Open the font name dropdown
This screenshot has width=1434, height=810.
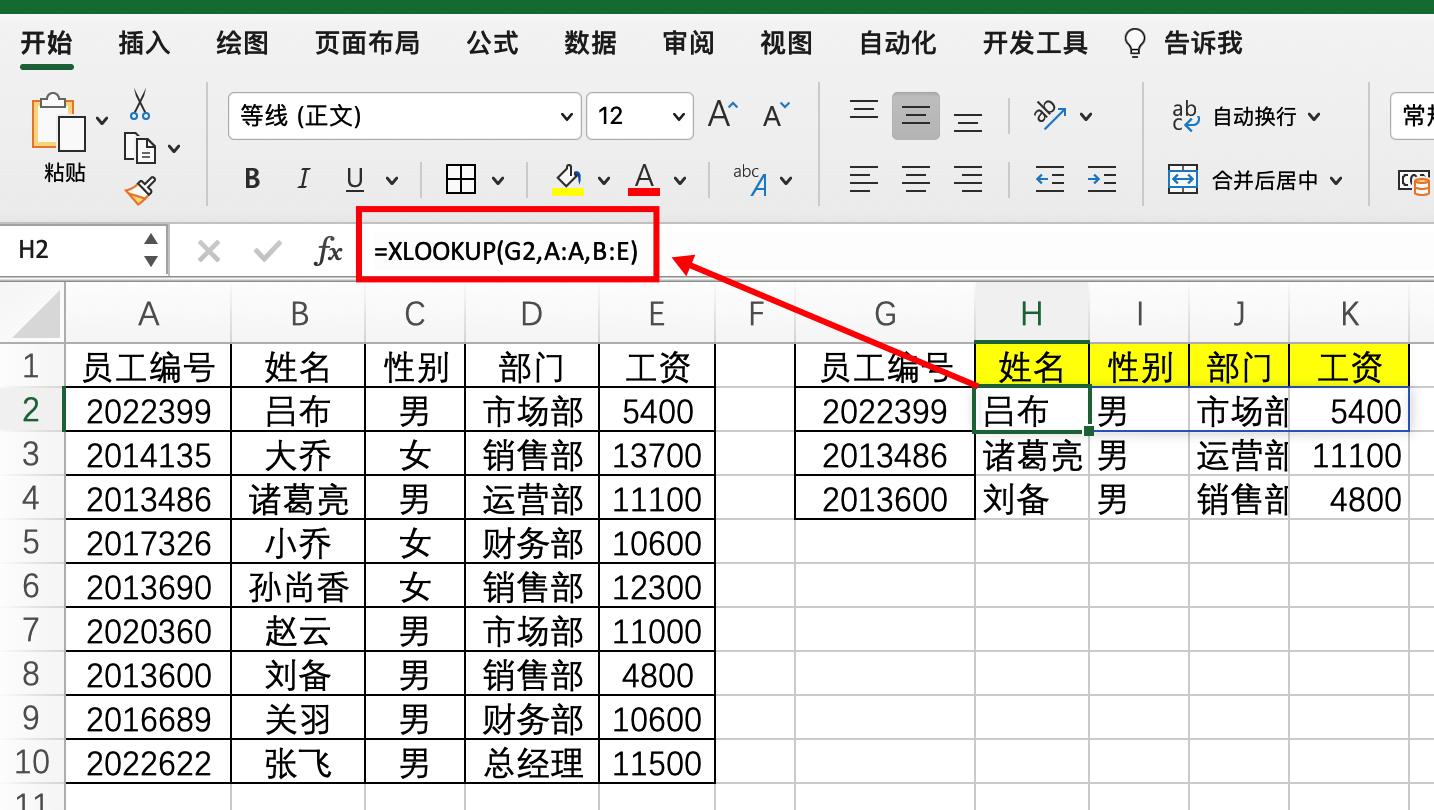tap(566, 115)
